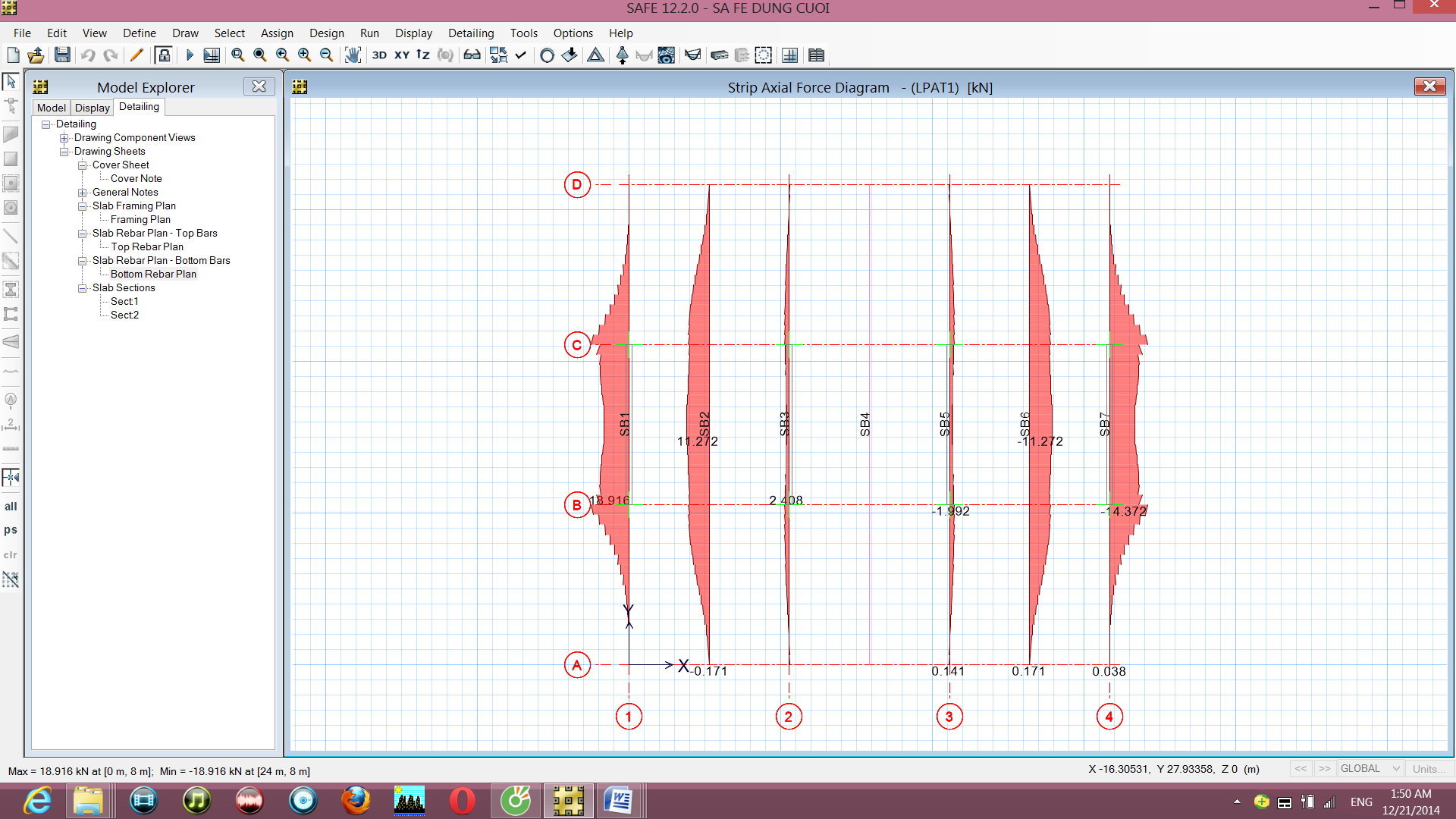The height and width of the screenshot is (819, 1456).
Task: Click the Undo arrow icon
Action: pyautogui.click(x=88, y=55)
